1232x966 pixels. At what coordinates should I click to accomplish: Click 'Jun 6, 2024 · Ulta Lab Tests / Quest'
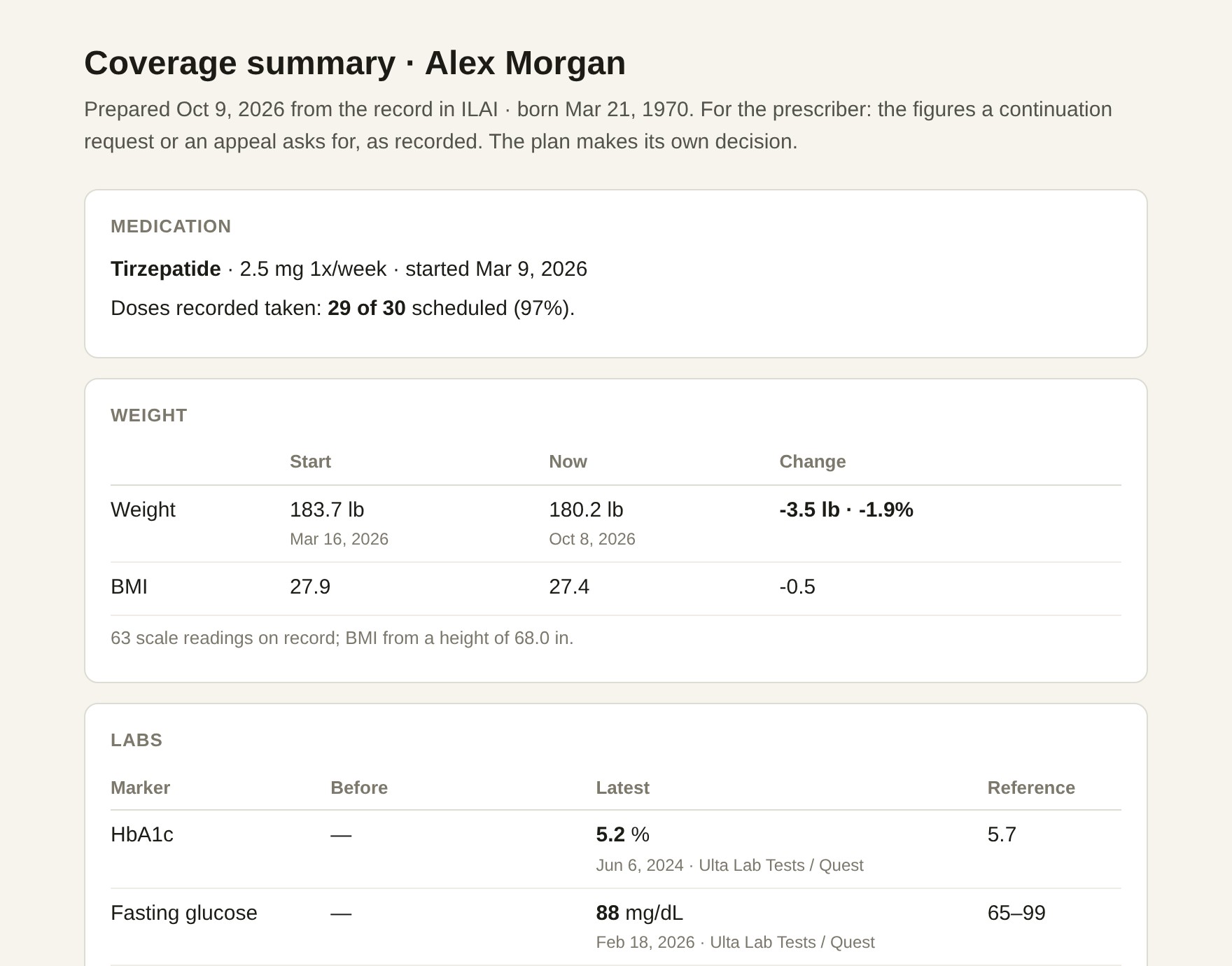(x=729, y=865)
